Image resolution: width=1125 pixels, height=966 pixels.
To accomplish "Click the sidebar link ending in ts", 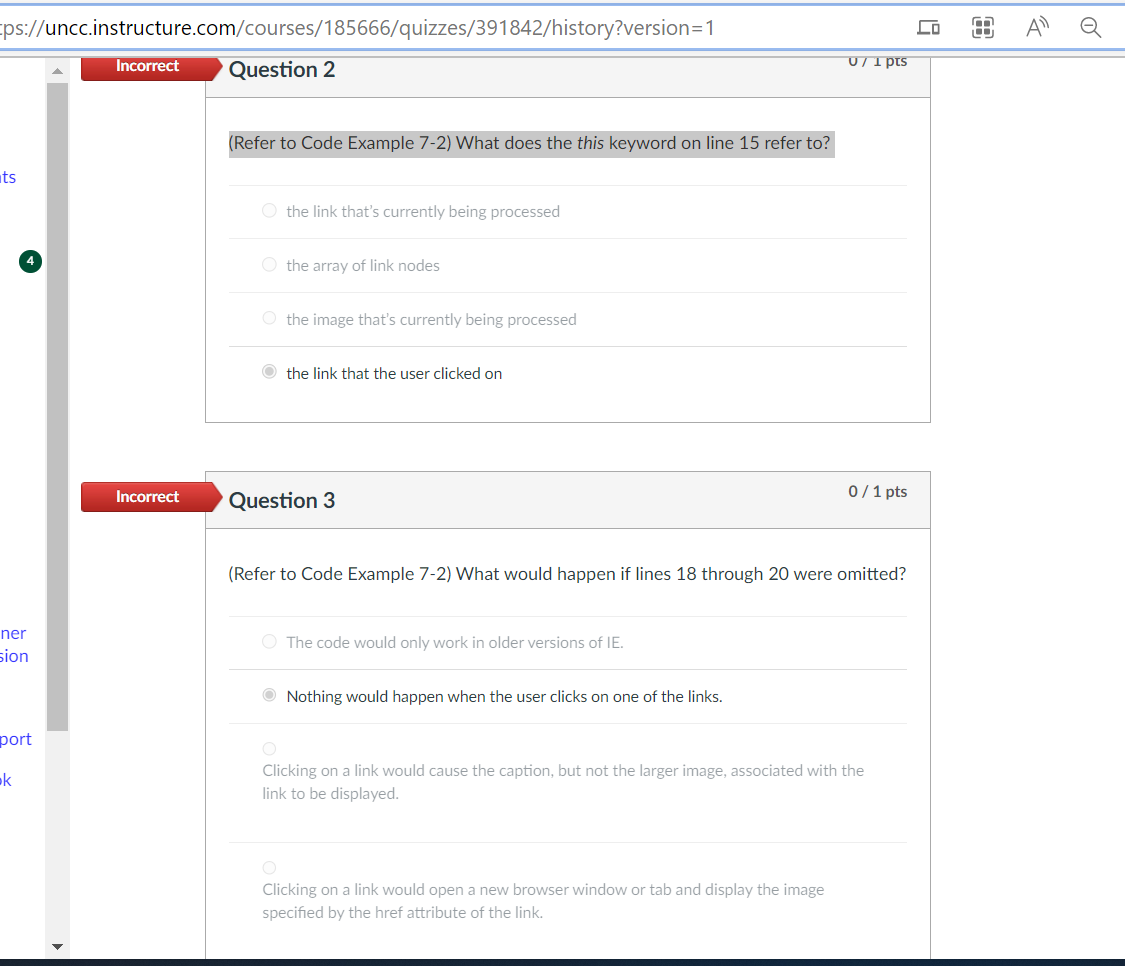I will [x=8, y=176].
